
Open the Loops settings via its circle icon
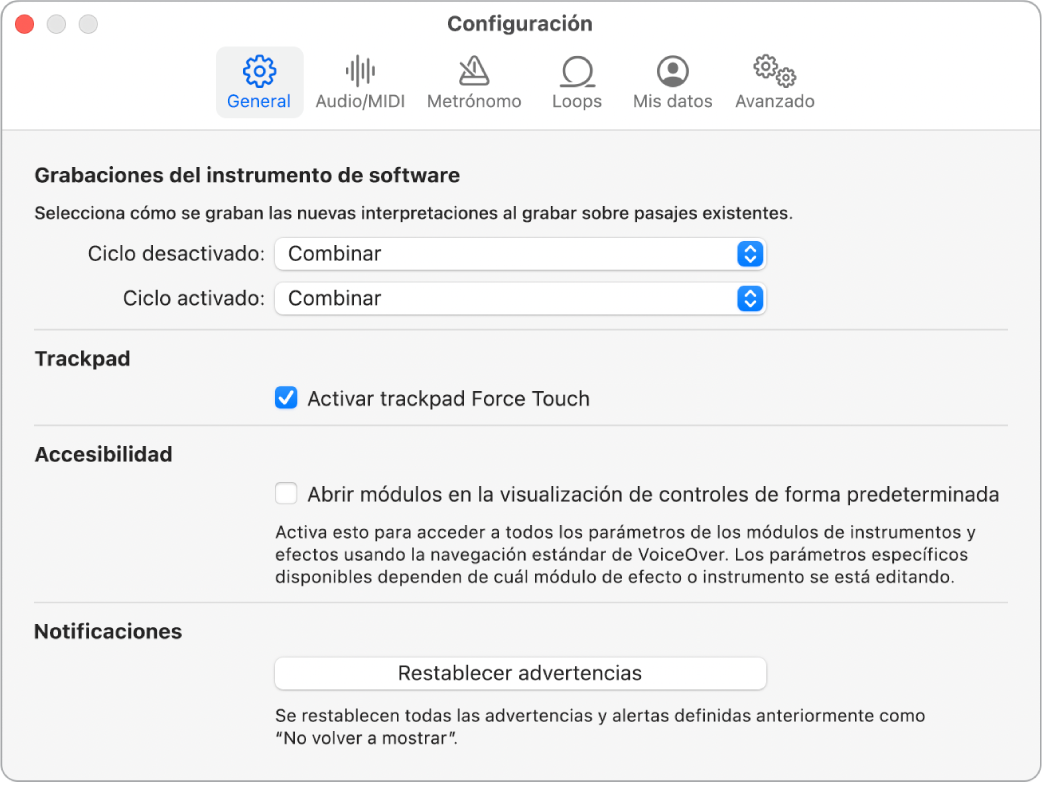pos(576,71)
